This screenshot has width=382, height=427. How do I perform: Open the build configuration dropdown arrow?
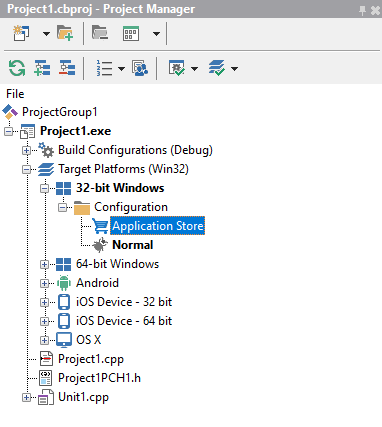[x=194, y=69]
